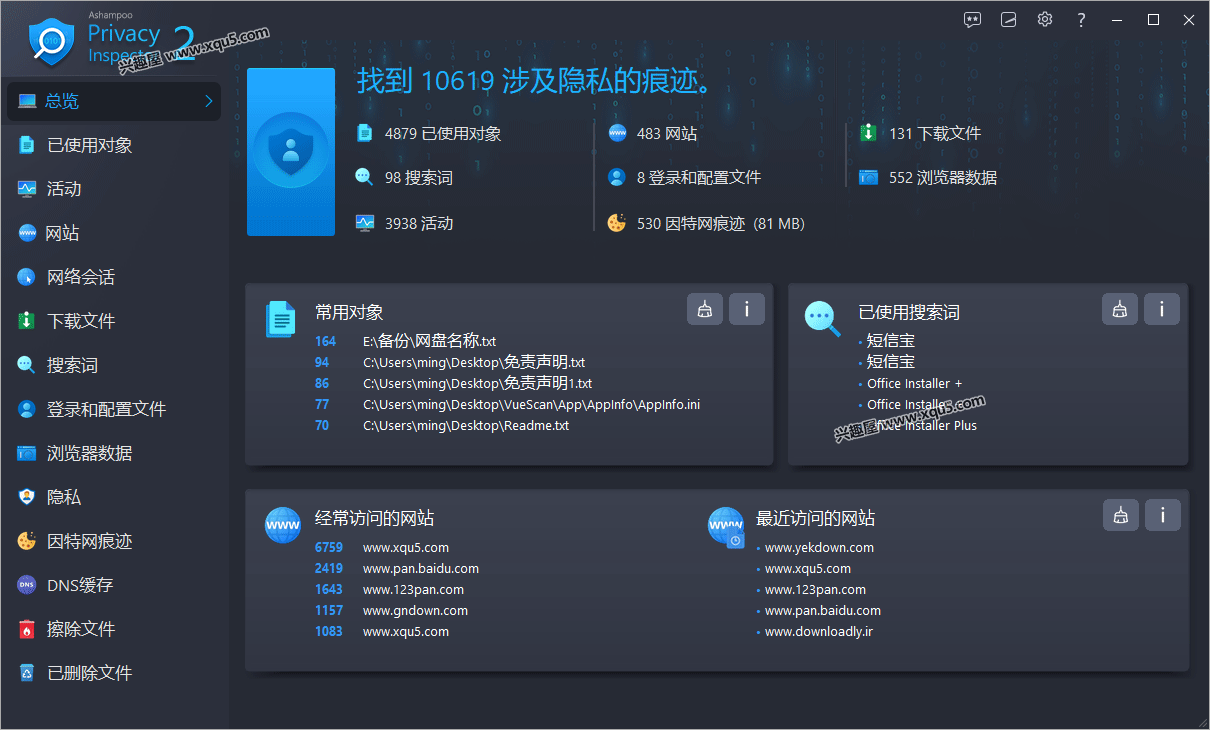Clean 已使用搜索词 panel with broom icon

1120,310
